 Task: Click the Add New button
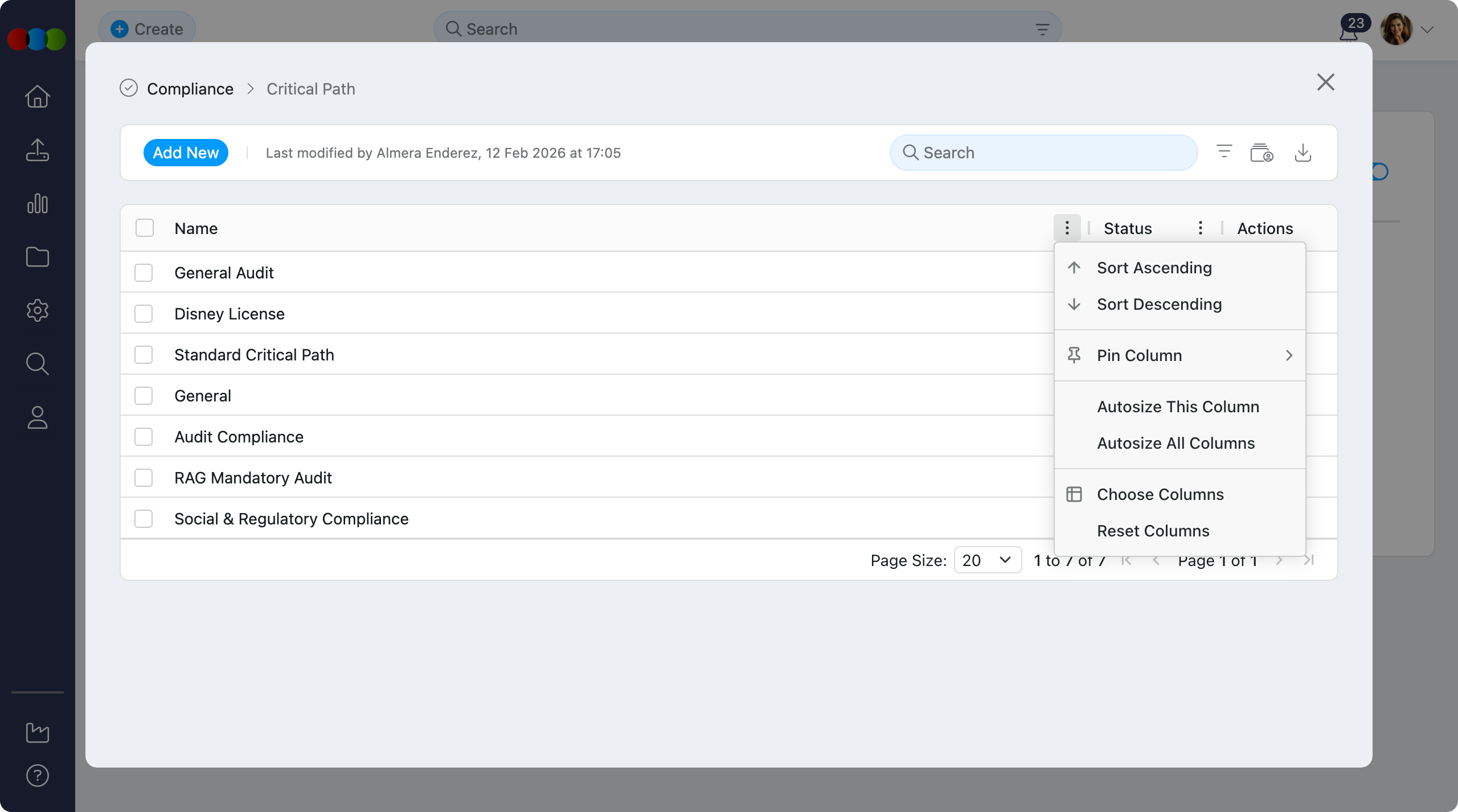click(x=186, y=152)
